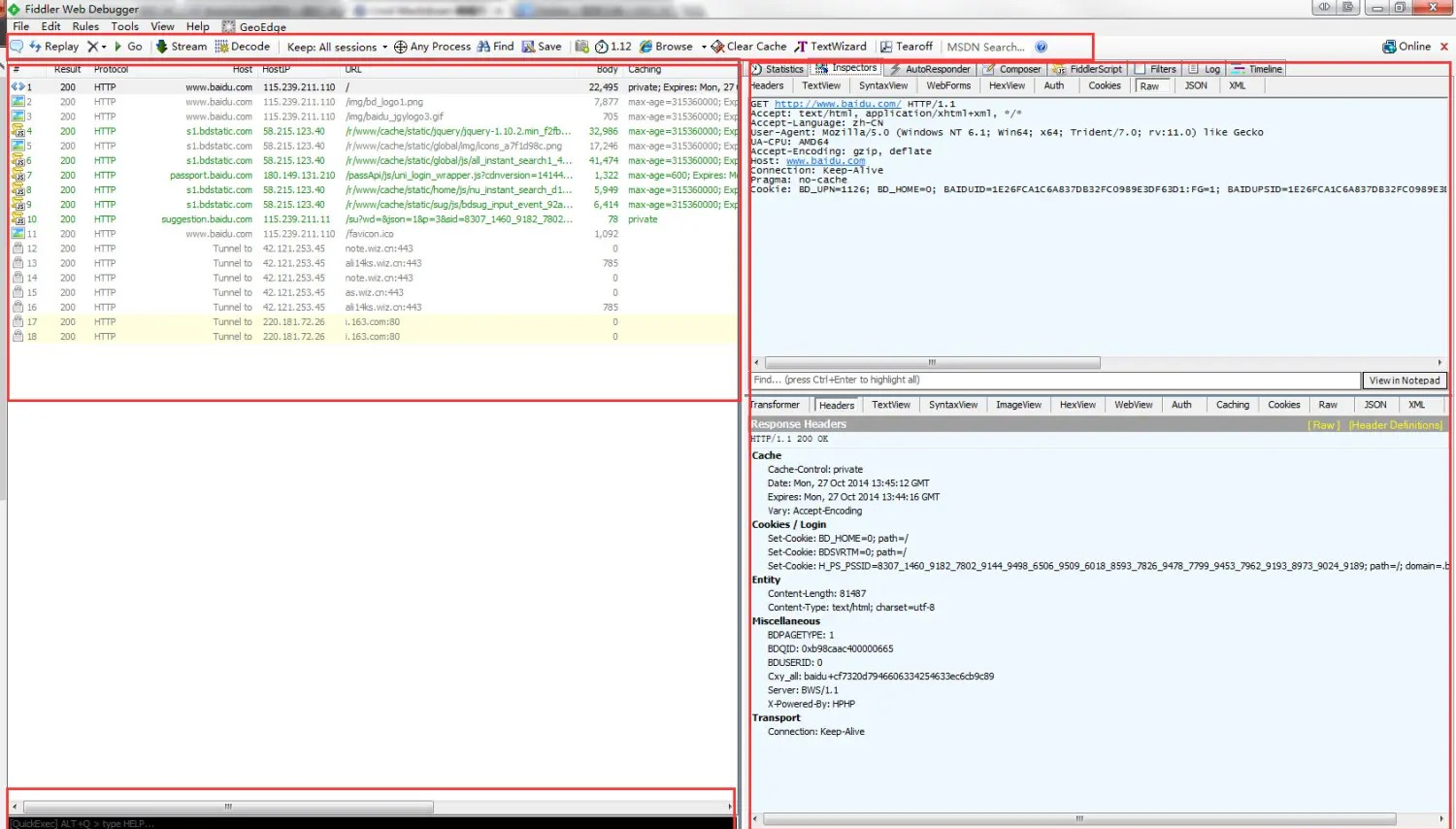Open the [Header Definitions] link
Viewport: 1456px width, 829px height.
point(1395,425)
